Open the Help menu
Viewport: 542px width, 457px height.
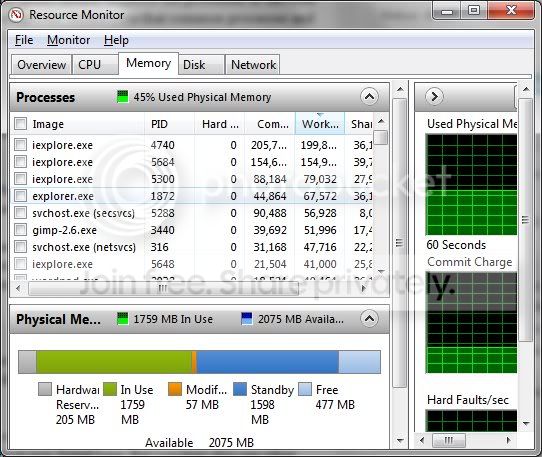click(x=116, y=40)
